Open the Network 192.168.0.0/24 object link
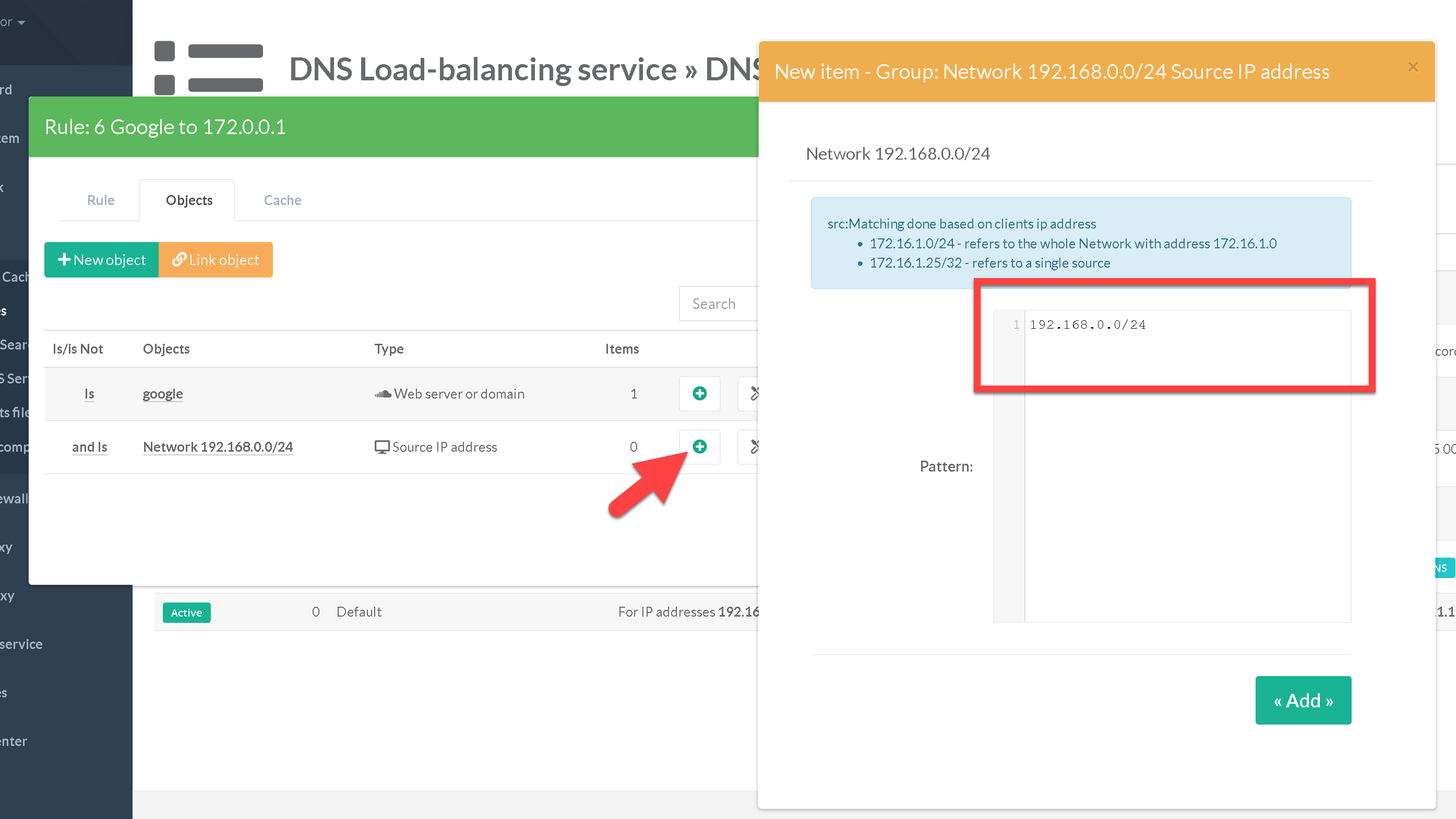1456x819 pixels. (x=218, y=447)
